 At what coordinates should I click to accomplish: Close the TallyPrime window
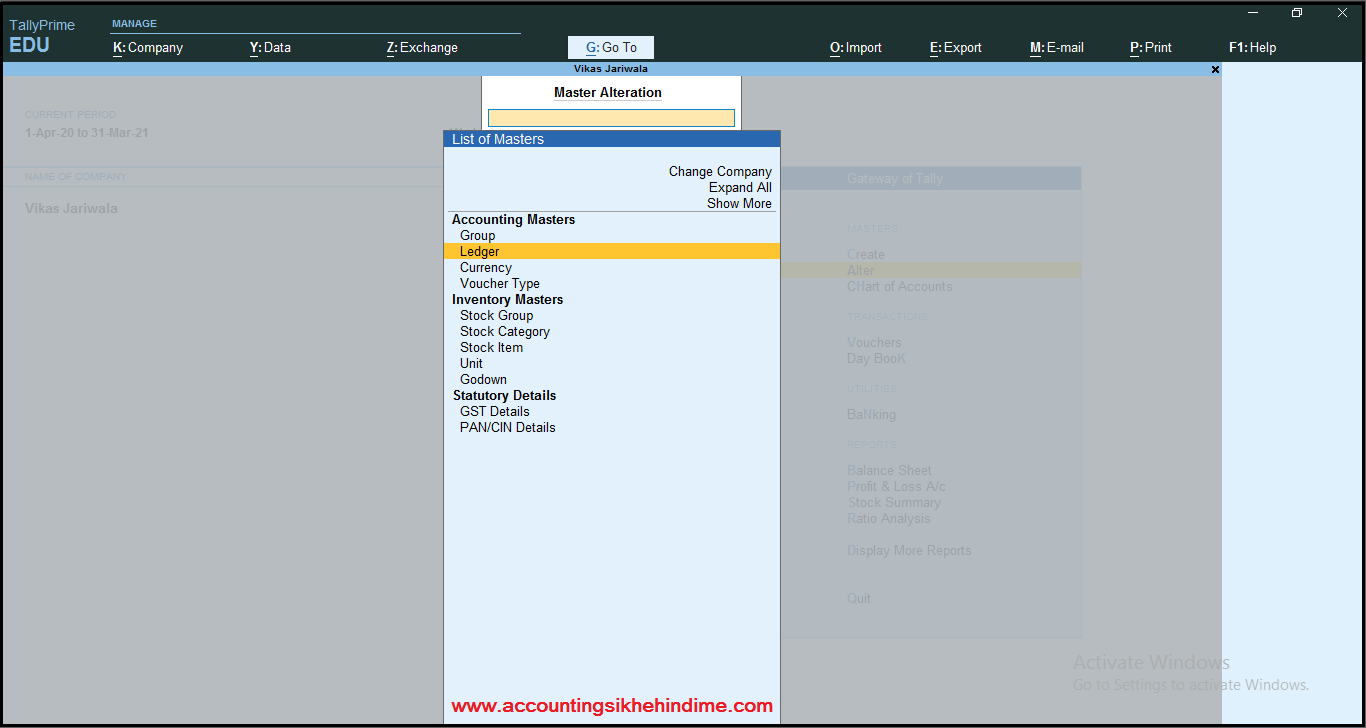tap(1342, 13)
